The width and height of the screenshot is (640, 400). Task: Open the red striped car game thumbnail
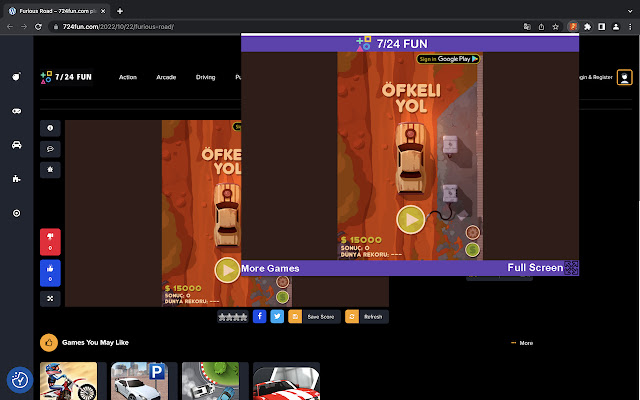coord(287,381)
